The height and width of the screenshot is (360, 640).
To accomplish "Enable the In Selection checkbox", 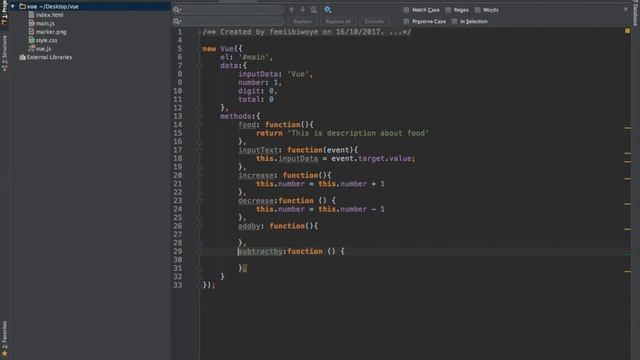I will pos(454,21).
